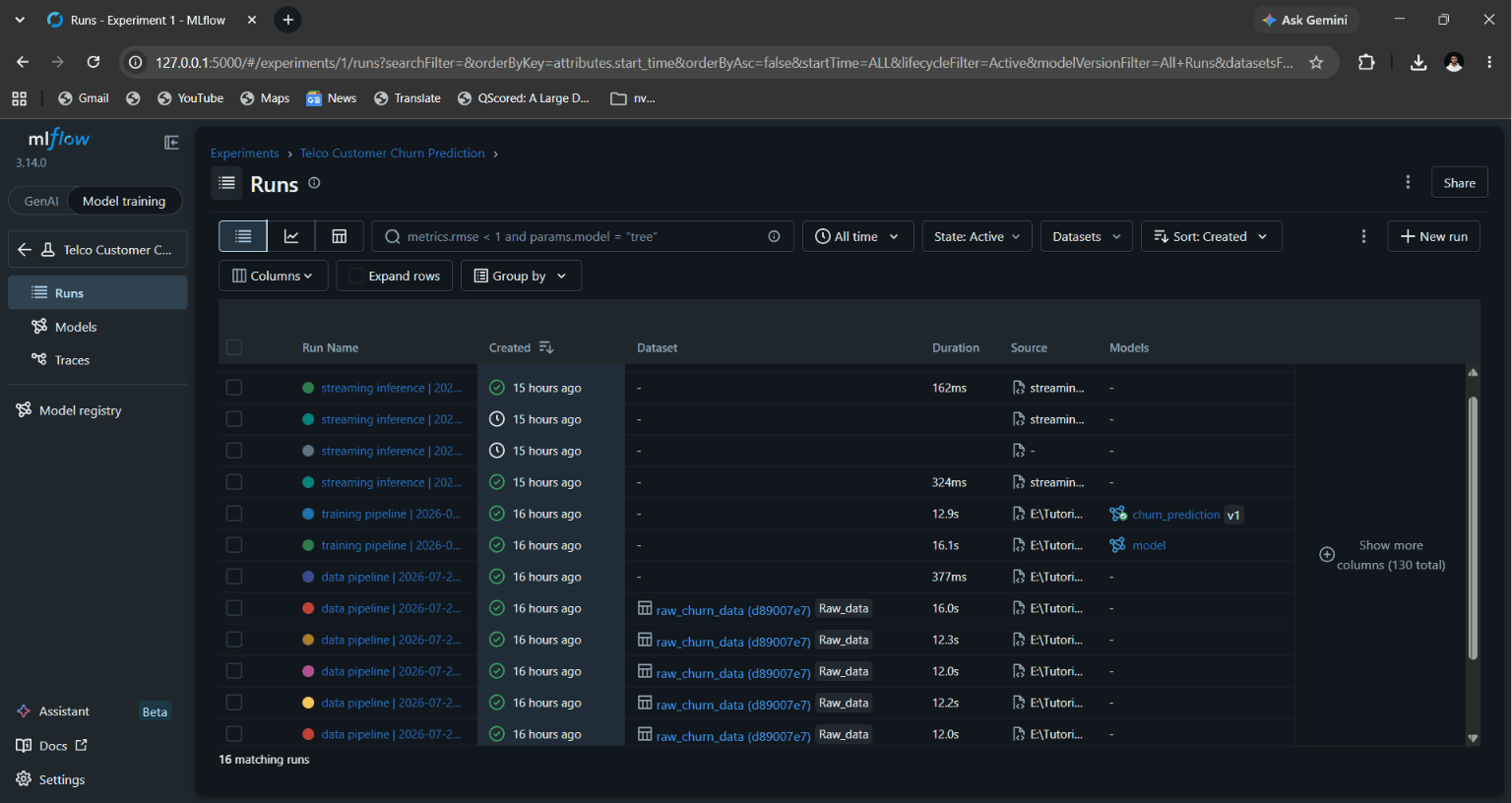Viewport: 1512px width, 803px height.
Task: Open the Google apps grid in bookmarks bar
Action: pyautogui.click(x=19, y=98)
